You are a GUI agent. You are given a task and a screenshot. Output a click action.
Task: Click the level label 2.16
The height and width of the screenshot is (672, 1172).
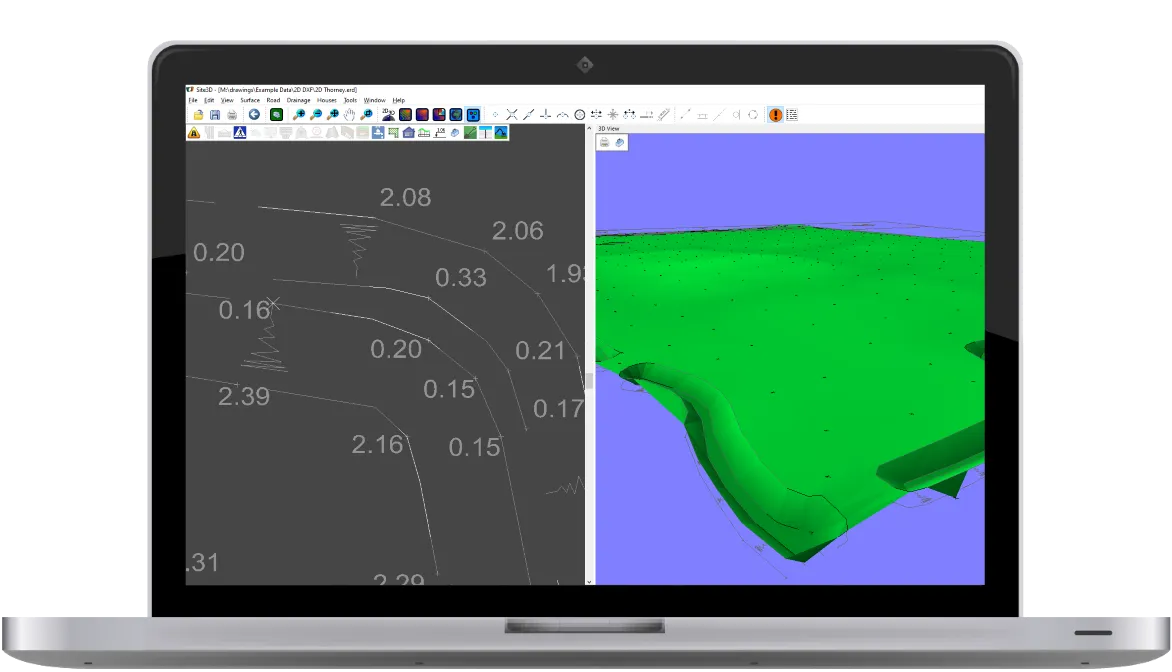coord(377,445)
